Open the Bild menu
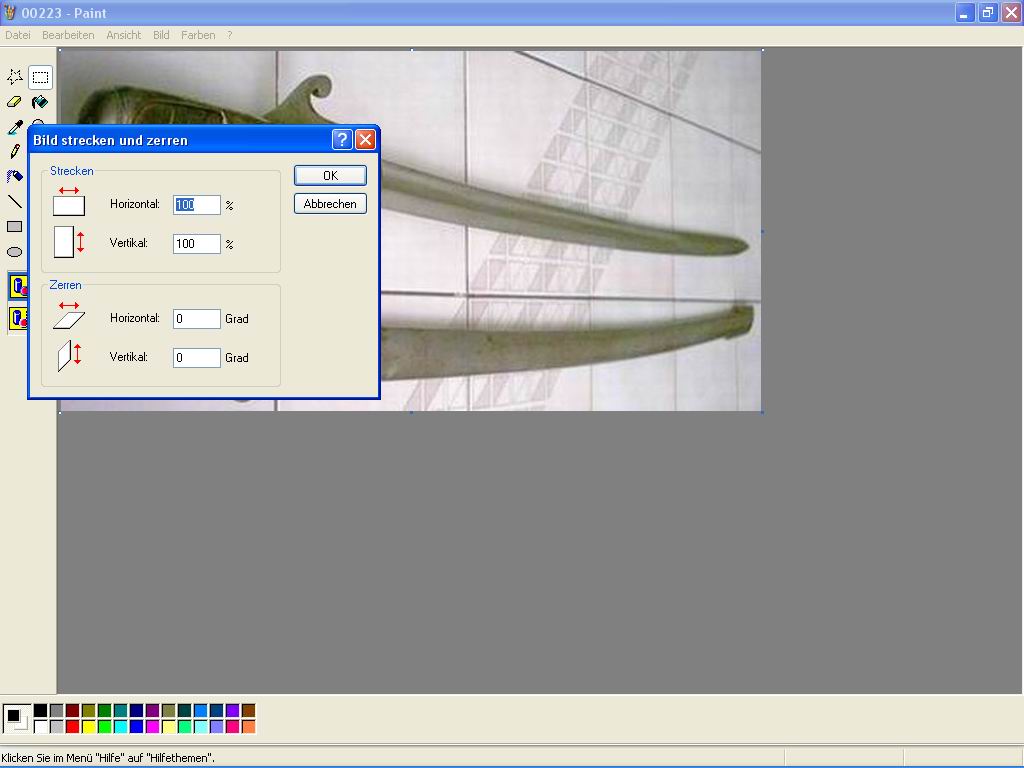The height and width of the screenshot is (768, 1024). [x=161, y=35]
